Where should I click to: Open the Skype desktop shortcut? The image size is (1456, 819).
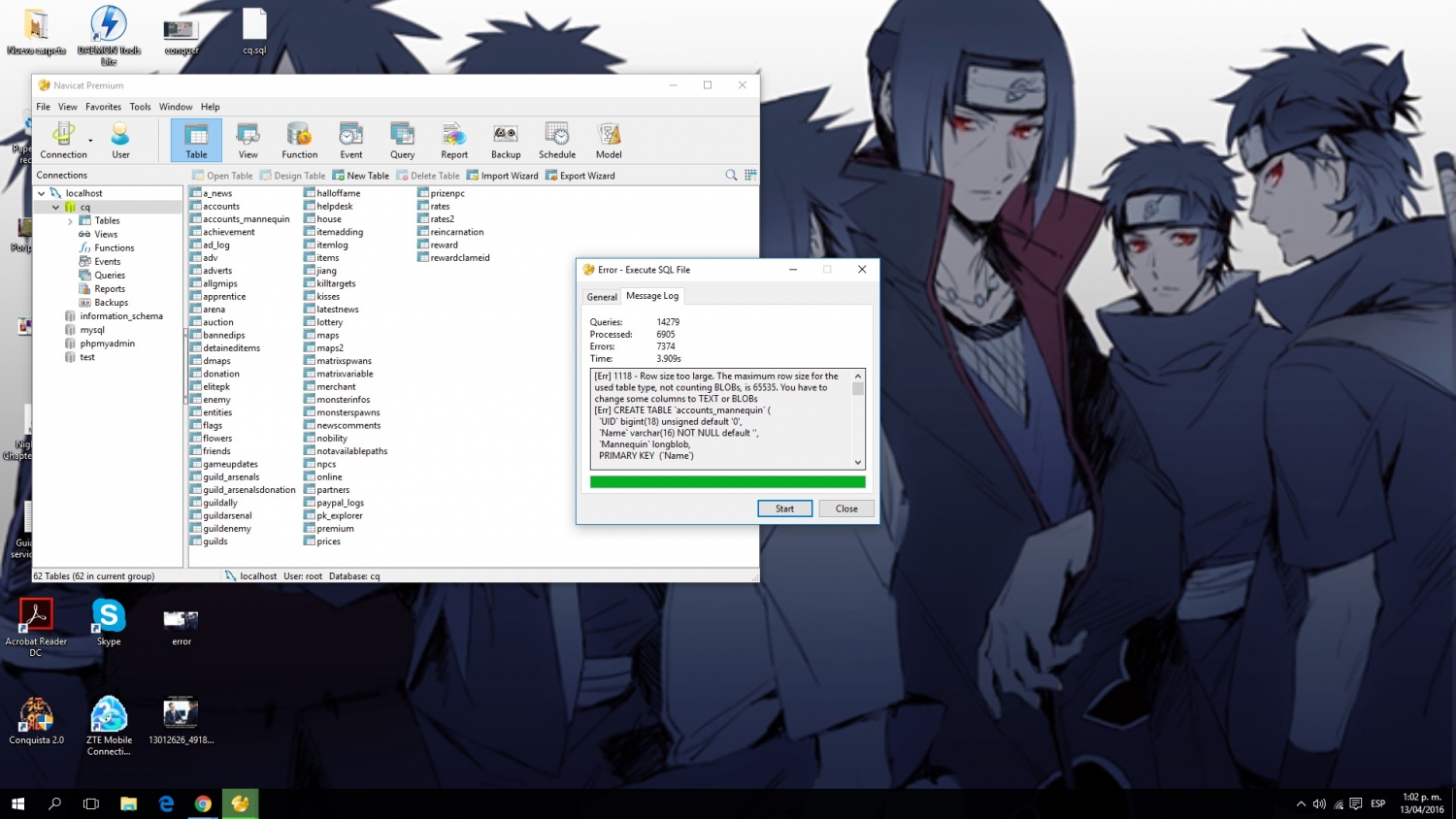pyautogui.click(x=109, y=622)
